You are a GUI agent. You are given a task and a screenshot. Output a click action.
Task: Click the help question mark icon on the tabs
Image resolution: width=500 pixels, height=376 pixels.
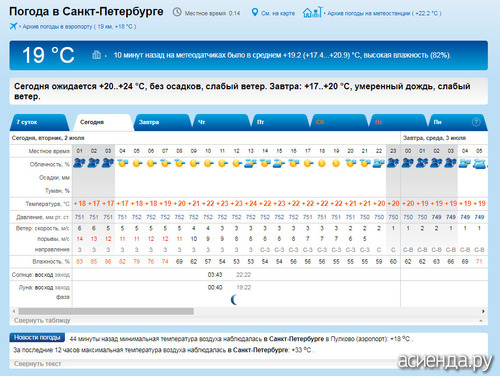click(x=476, y=122)
